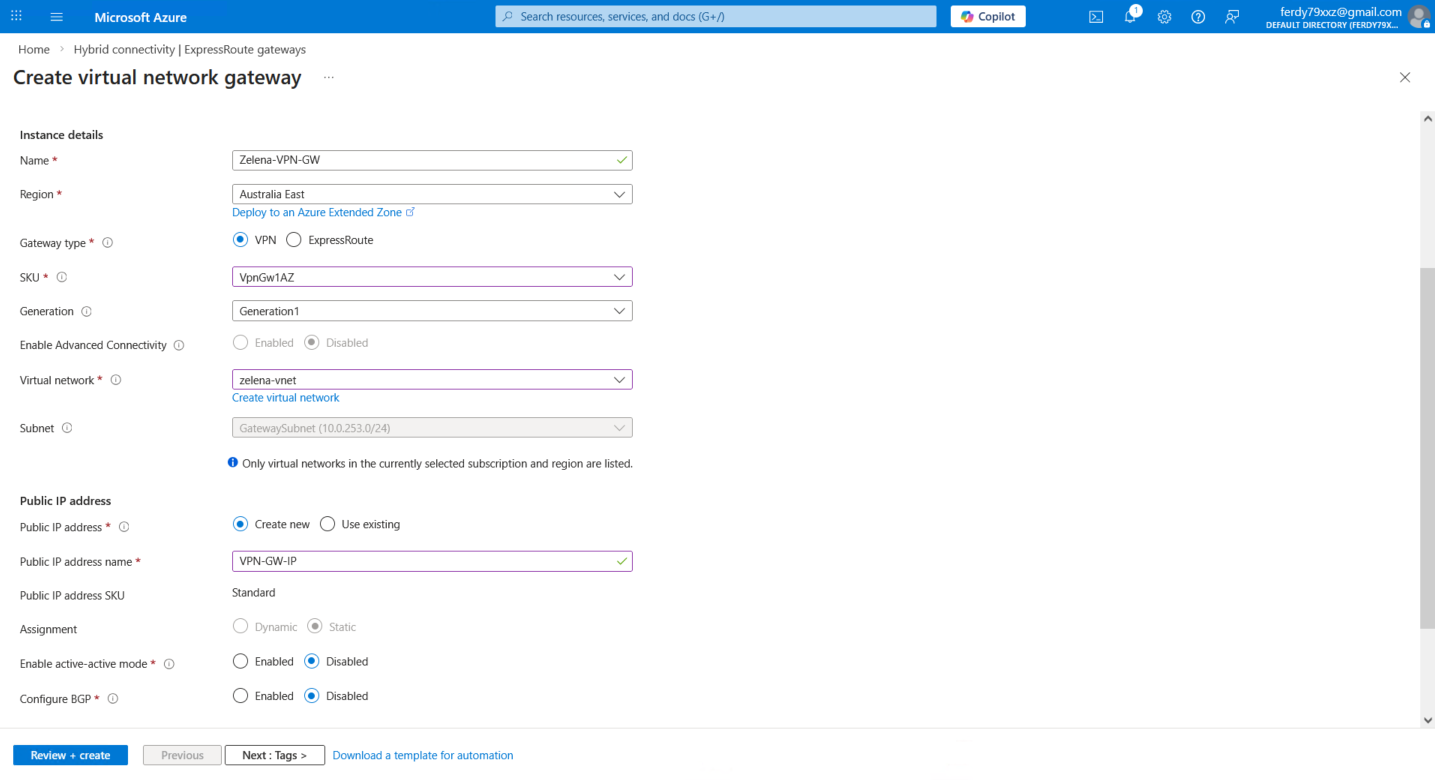Image resolution: width=1435 pixels, height=780 pixels.
Task: Open the Help question mark icon
Action: [1198, 17]
